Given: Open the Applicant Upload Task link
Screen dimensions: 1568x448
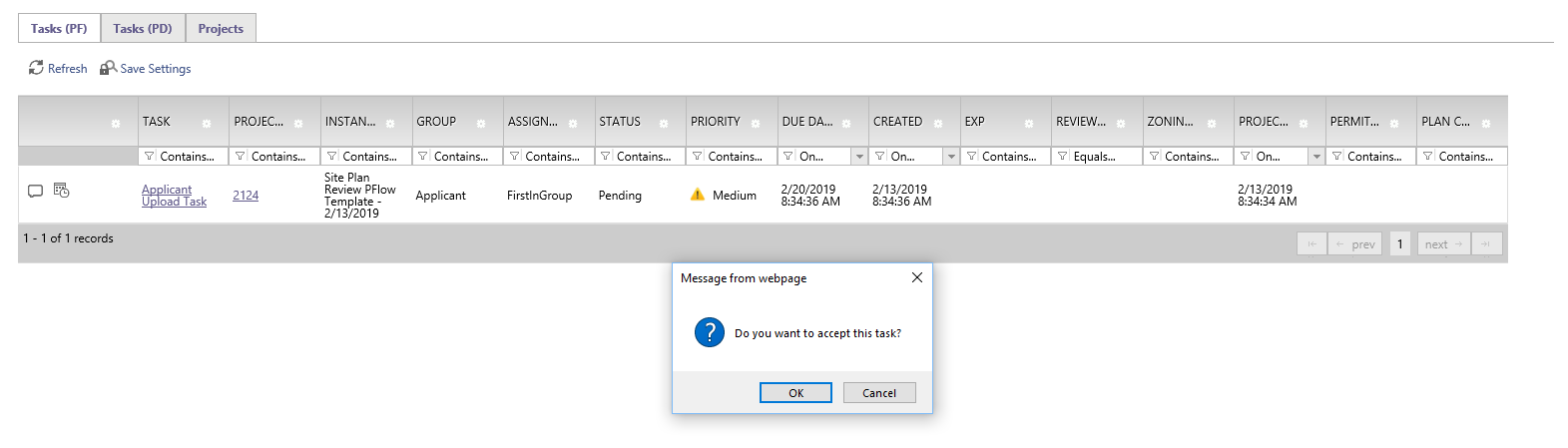Looking at the screenshot, I should coord(174,196).
